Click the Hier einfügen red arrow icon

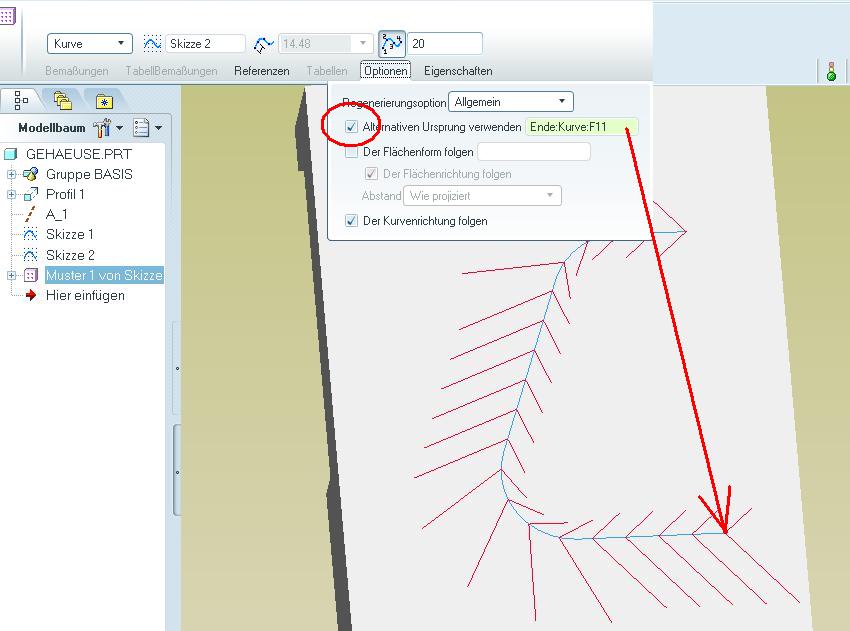click(30, 295)
